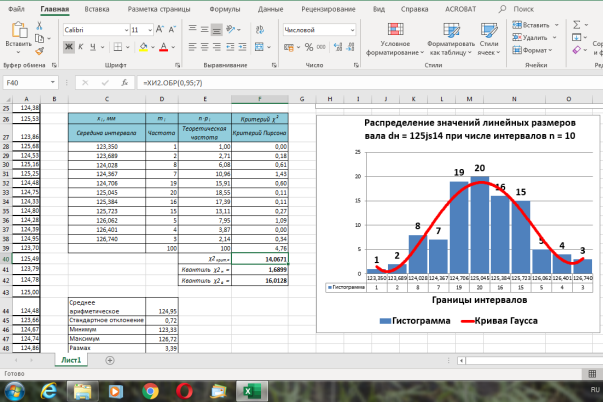Toggle bold (Ж) formatting

[69, 47]
